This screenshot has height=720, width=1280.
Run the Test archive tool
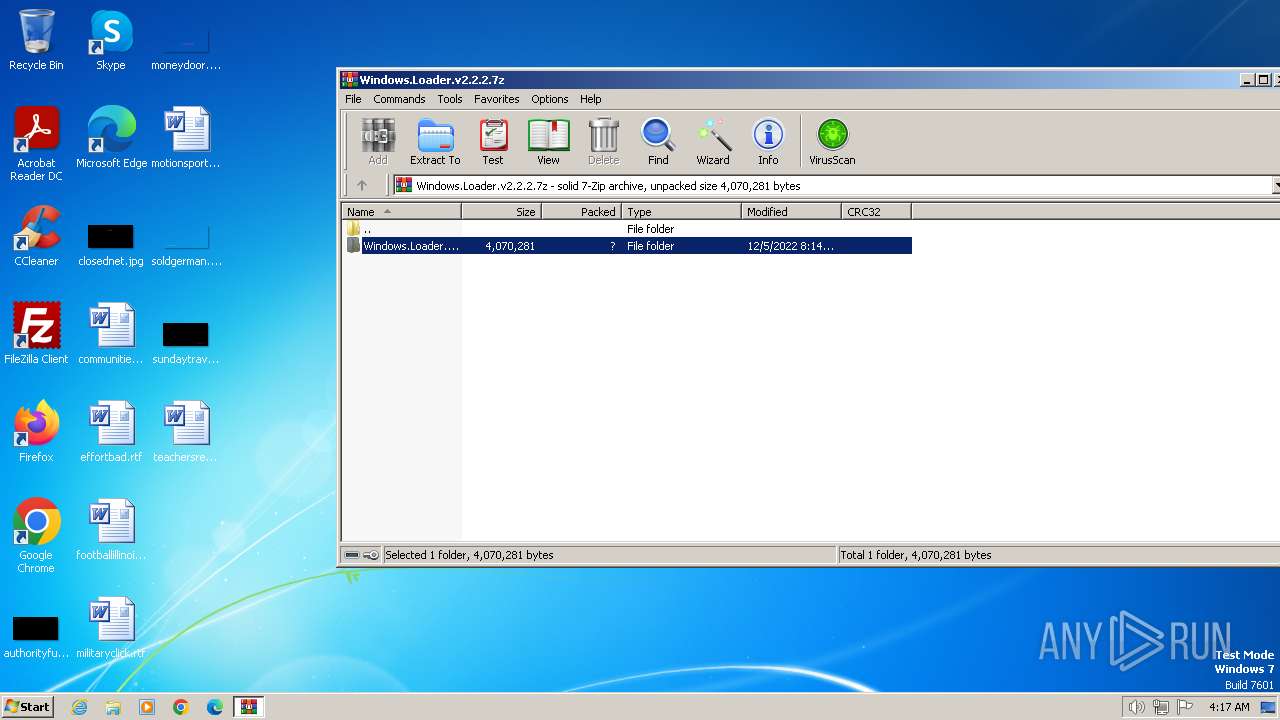(493, 141)
